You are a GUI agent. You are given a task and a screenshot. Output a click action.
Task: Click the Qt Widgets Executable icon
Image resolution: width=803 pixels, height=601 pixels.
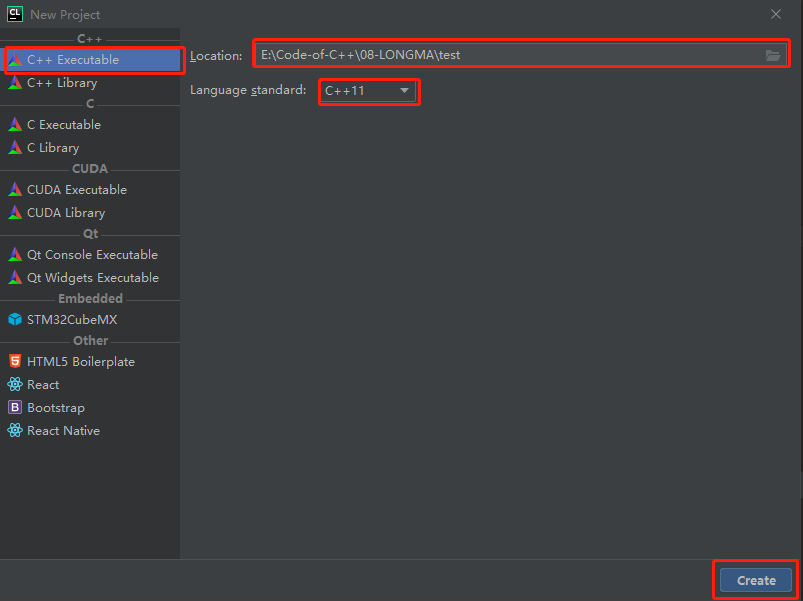pos(15,277)
